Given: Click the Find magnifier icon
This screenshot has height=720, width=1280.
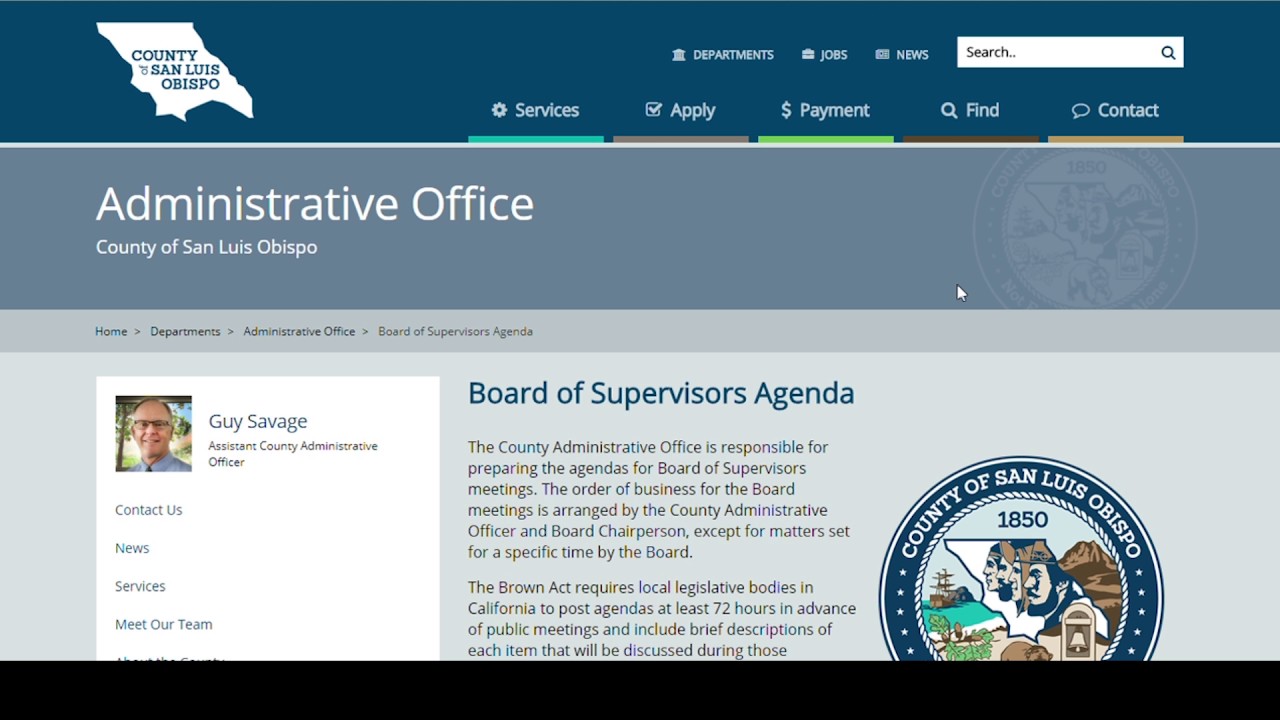Looking at the screenshot, I should tap(949, 110).
